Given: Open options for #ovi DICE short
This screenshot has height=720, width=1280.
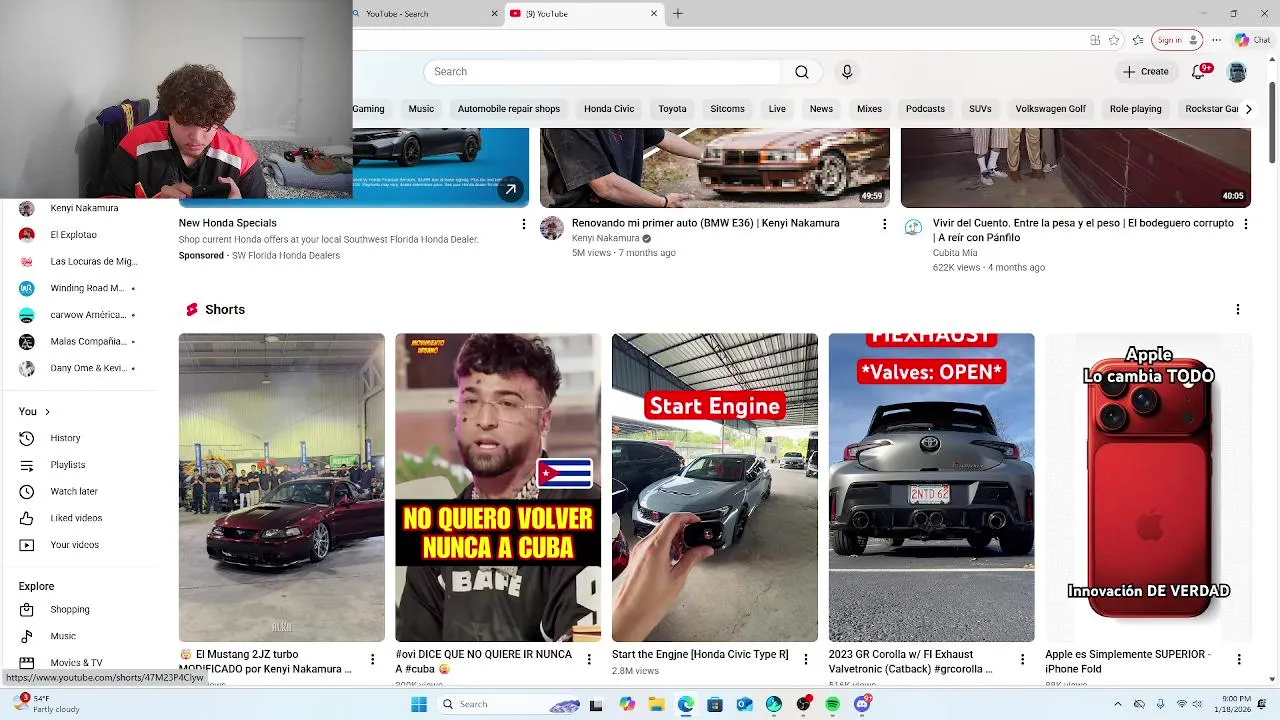Looking at the screenshot, I should 589,659.
